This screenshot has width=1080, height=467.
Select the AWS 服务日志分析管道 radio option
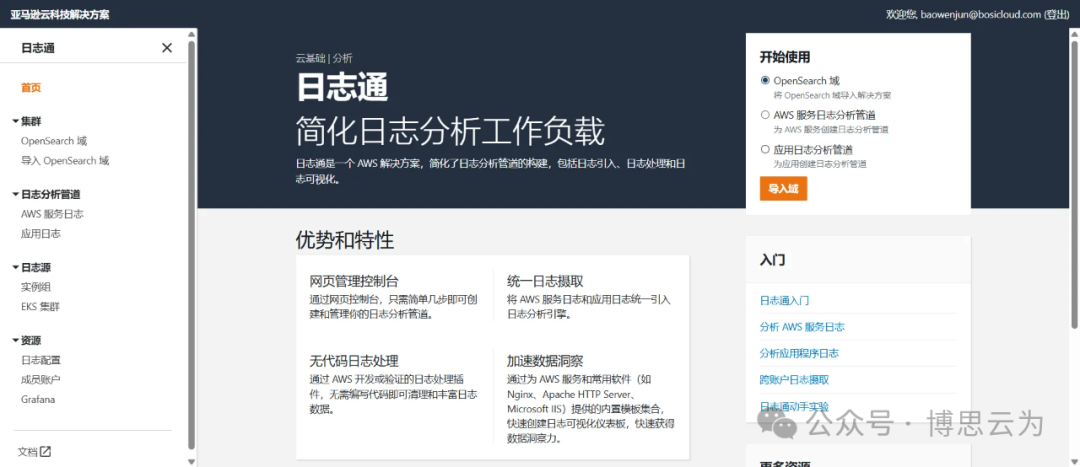click(765, 115)
